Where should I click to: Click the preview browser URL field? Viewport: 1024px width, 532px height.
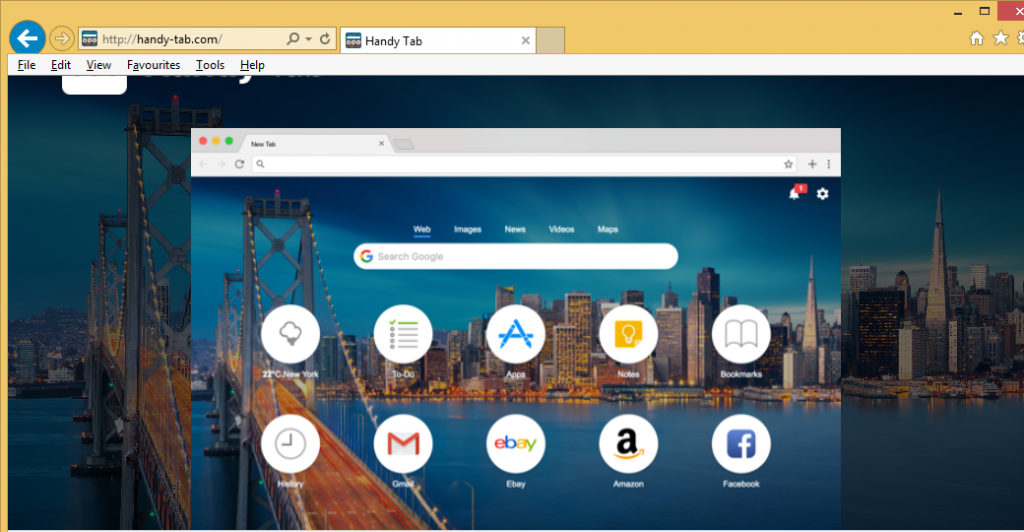click(x=522, y=164)
